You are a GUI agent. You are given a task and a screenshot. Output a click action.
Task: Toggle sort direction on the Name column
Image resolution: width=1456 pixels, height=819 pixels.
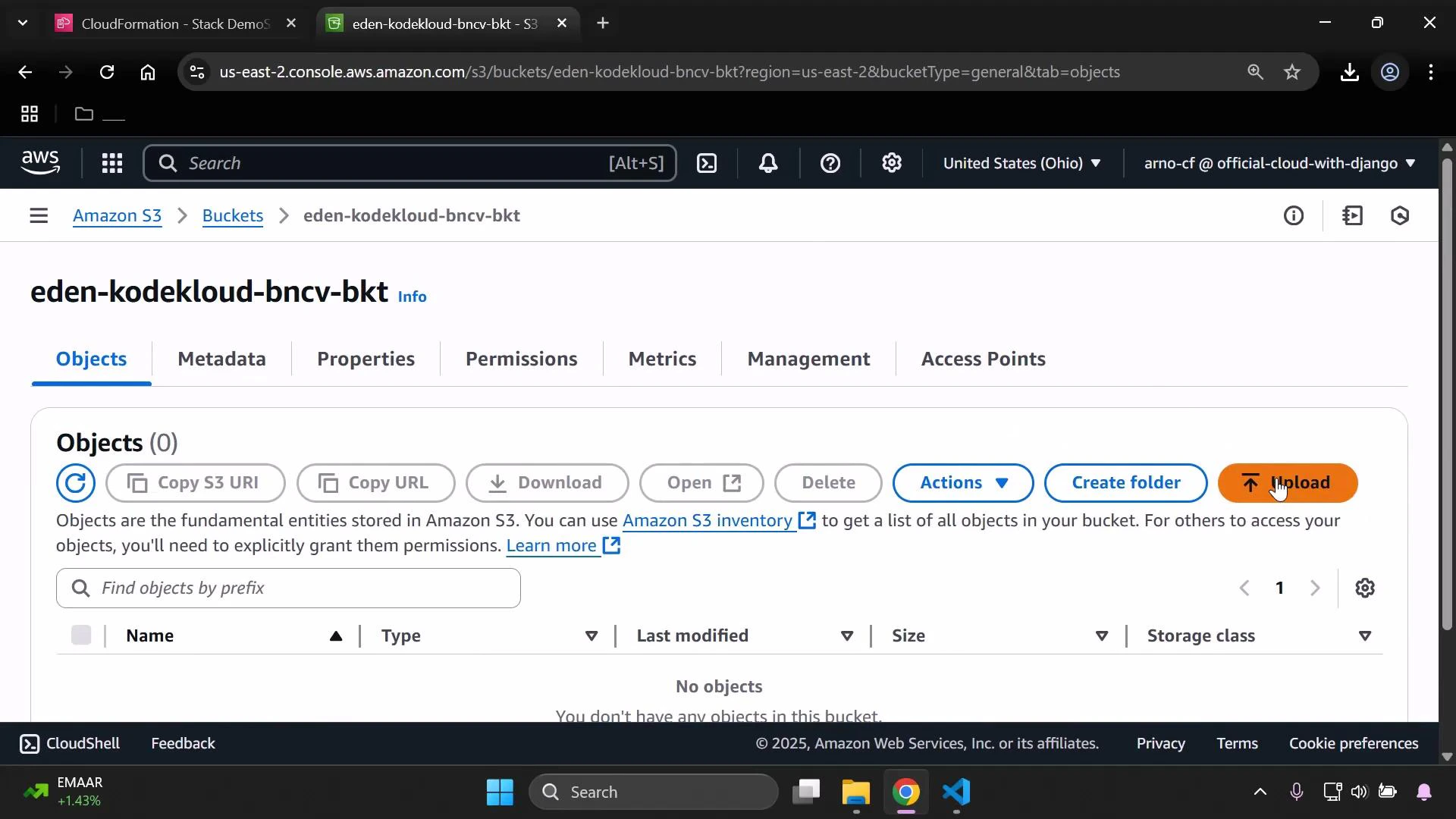point(335,636)
